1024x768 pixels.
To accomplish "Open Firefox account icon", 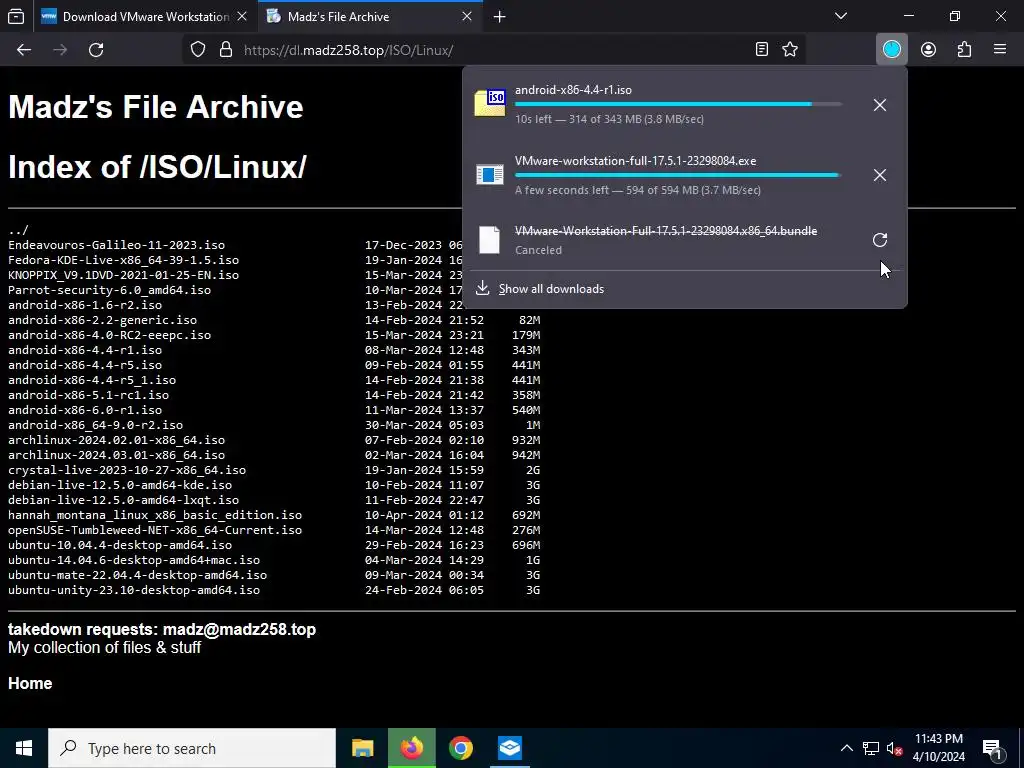I will pyautogui.click(x=929, y=50).
